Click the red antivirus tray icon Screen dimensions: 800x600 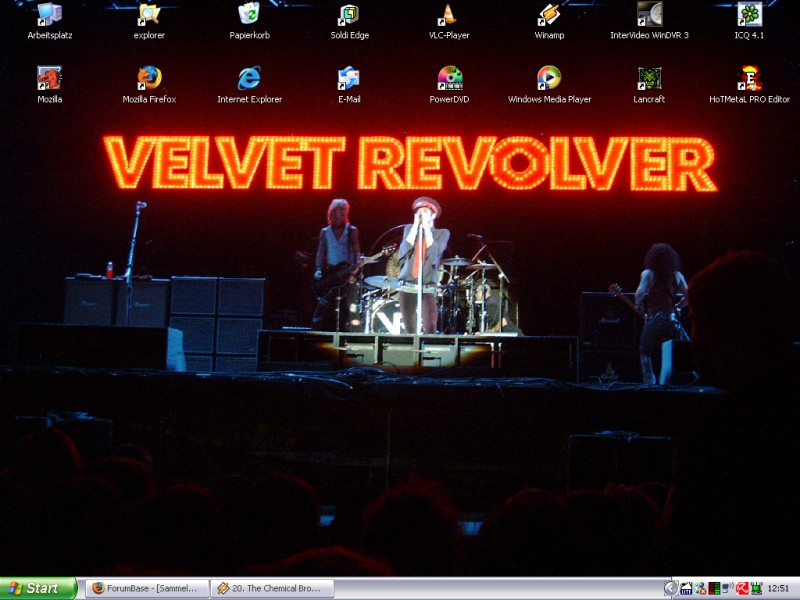[742, 589]
